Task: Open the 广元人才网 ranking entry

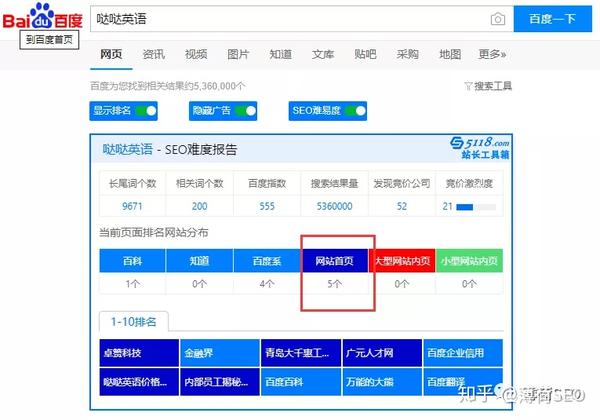Action: click(382, 353)
